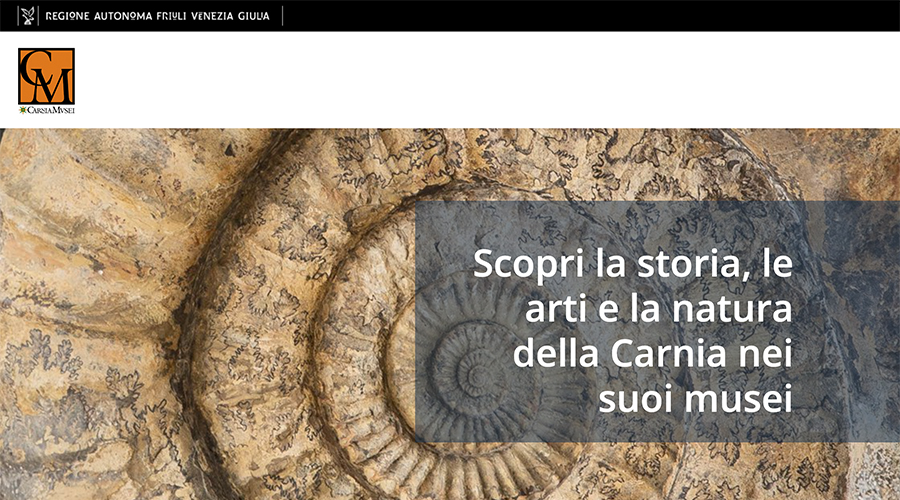Click the word 'Giulia' in the top bar
The width and height of the screenshot is (900, 500).
coord(254,16)
